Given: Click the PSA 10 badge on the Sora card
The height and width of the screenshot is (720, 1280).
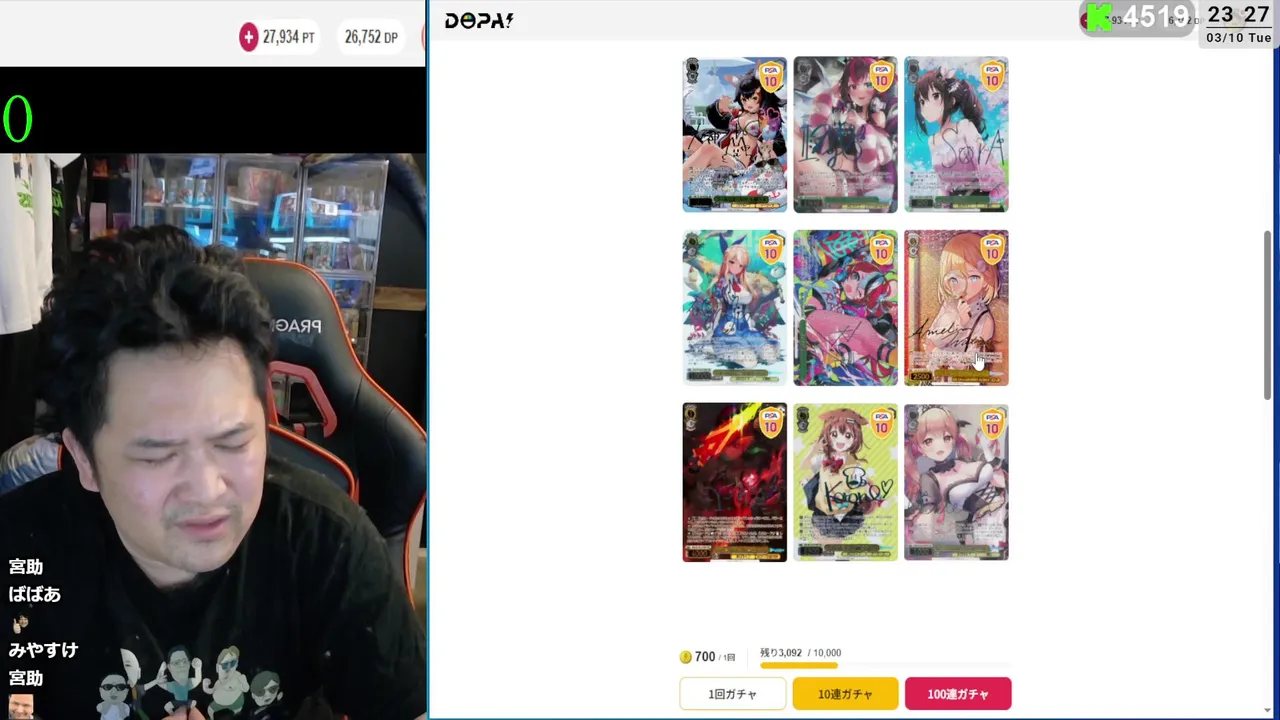Looking at the screenshot, I should pyautogui.click(x=992, y=77).
